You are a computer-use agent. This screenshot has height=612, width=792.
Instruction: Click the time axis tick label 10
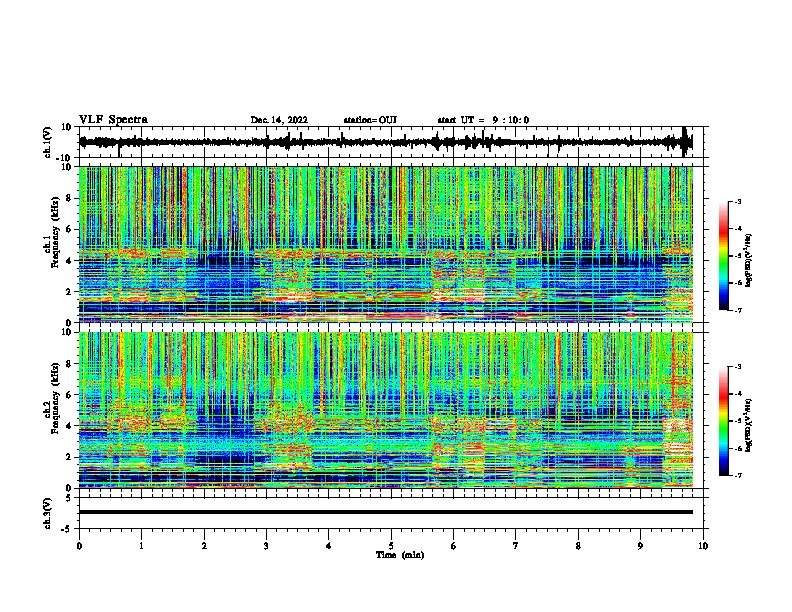coord(703,546)
